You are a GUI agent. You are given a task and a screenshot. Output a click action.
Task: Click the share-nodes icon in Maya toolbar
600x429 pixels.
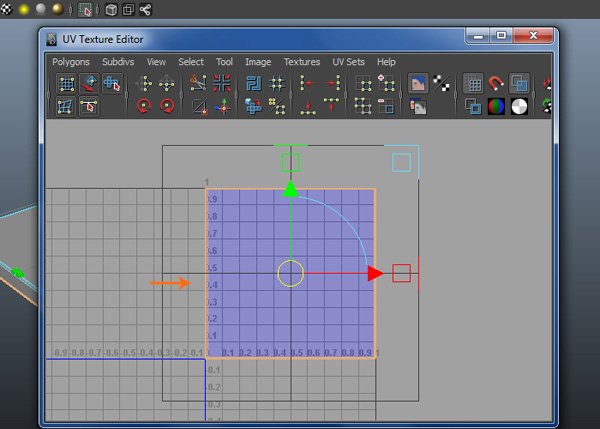(x=145, y=10)
